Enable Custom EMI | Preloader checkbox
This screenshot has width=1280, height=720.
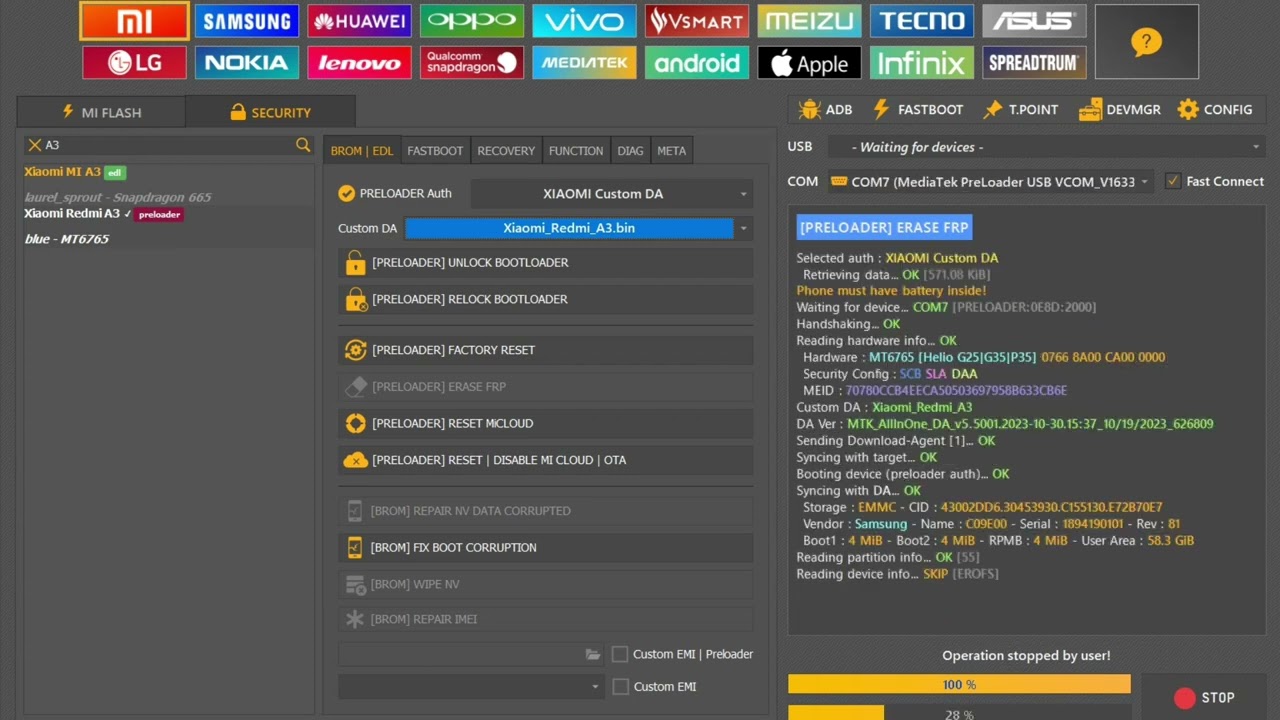coord(620,654)
